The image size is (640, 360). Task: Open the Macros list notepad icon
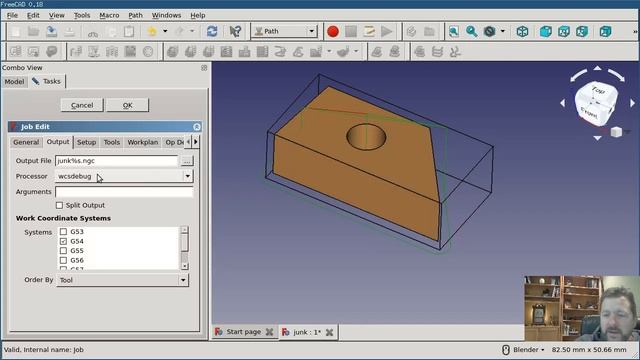point(369,31)
